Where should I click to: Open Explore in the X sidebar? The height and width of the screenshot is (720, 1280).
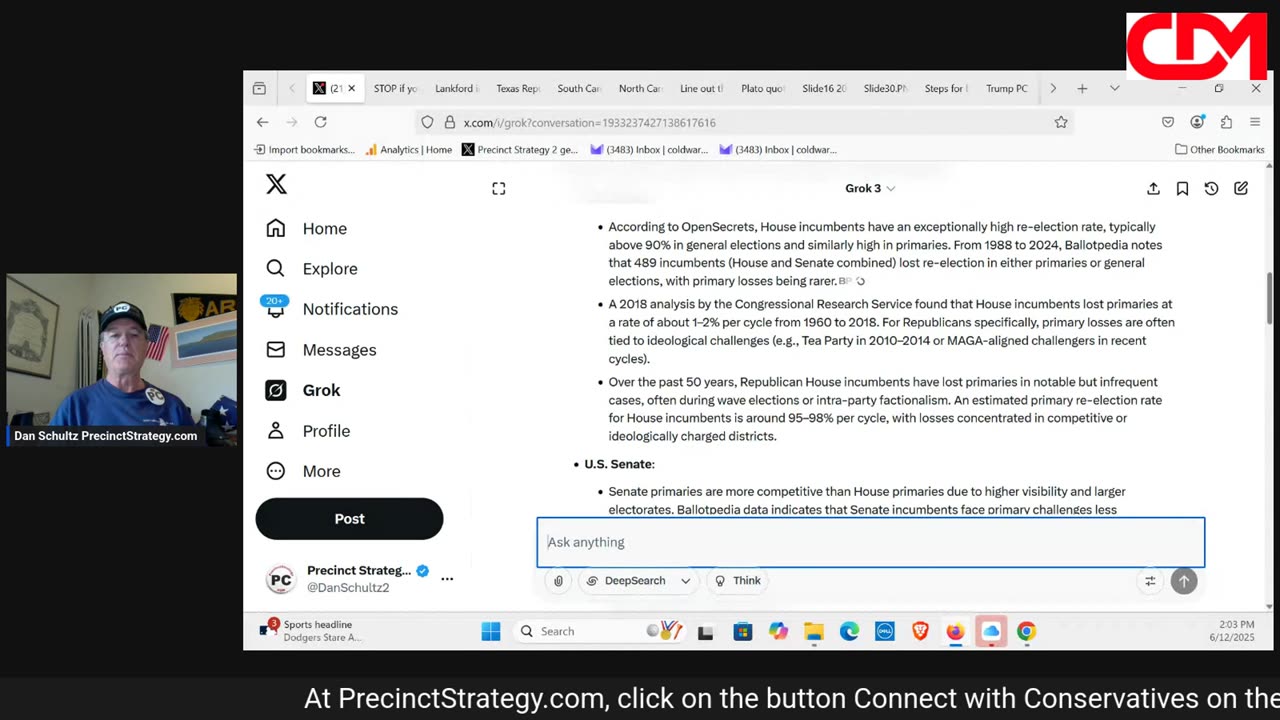[x=311, y=268]
